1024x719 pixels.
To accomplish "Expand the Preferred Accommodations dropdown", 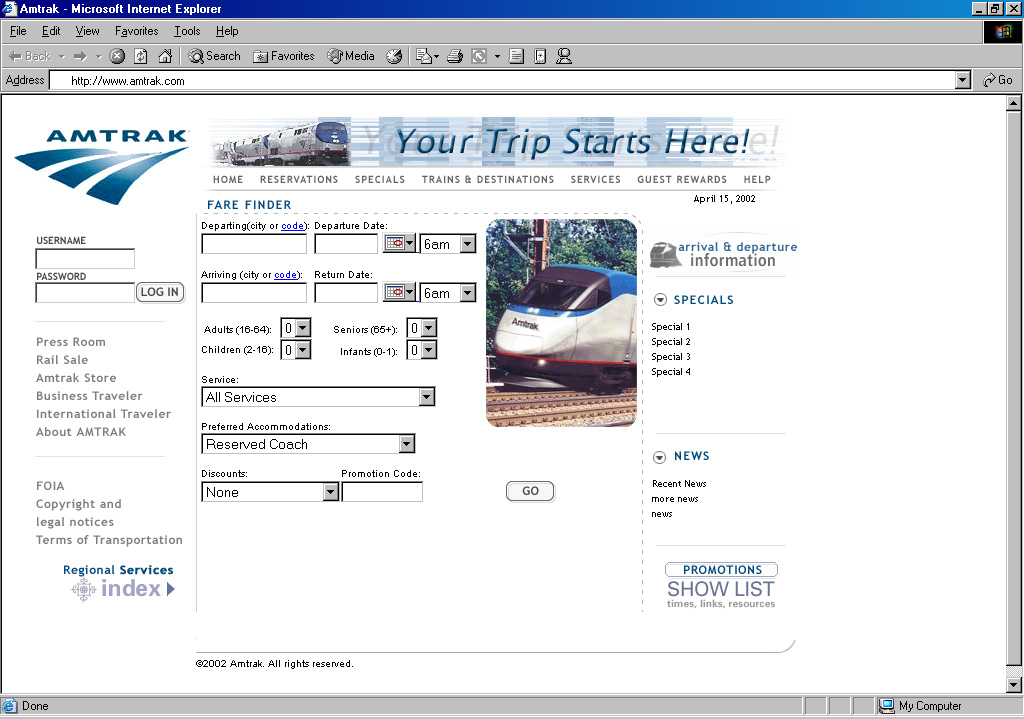I will [407, 444].
